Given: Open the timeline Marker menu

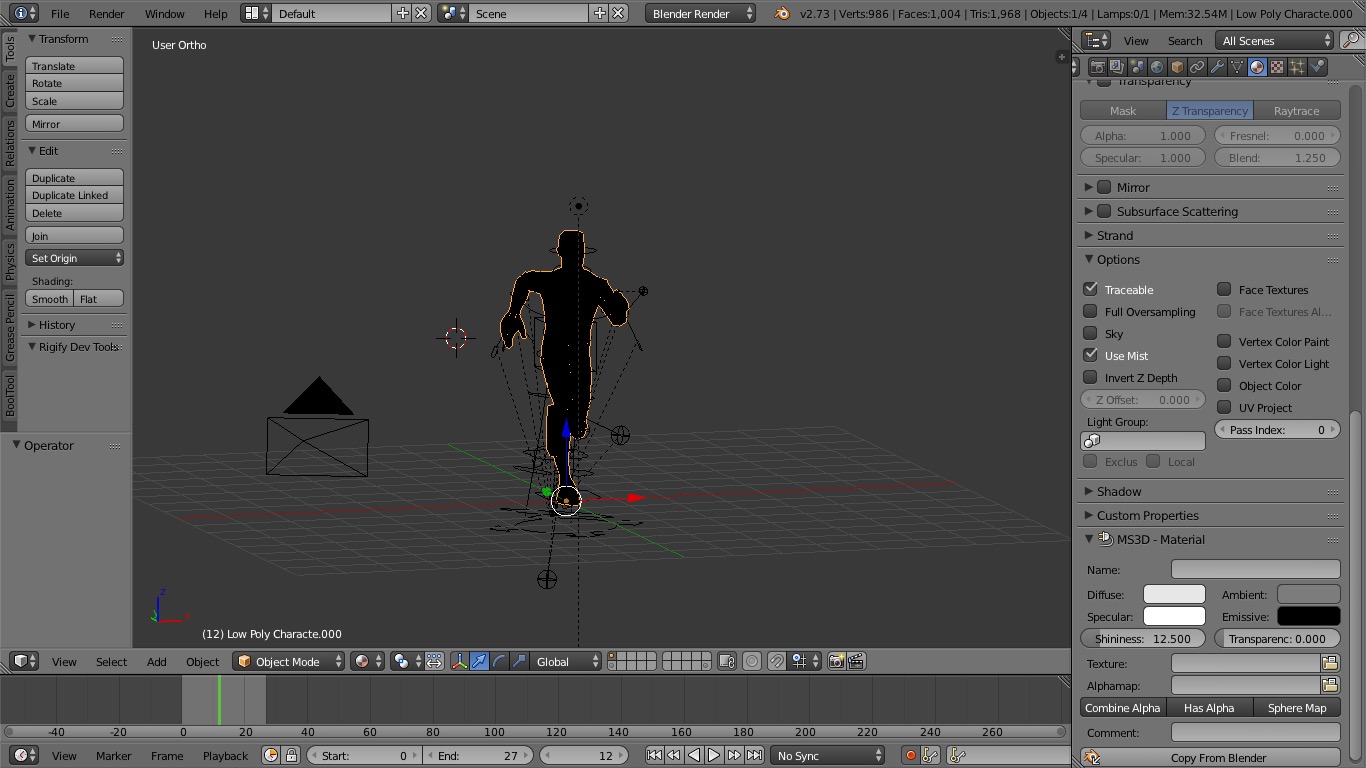Looking at the screenshot, I should pos(113,755).
